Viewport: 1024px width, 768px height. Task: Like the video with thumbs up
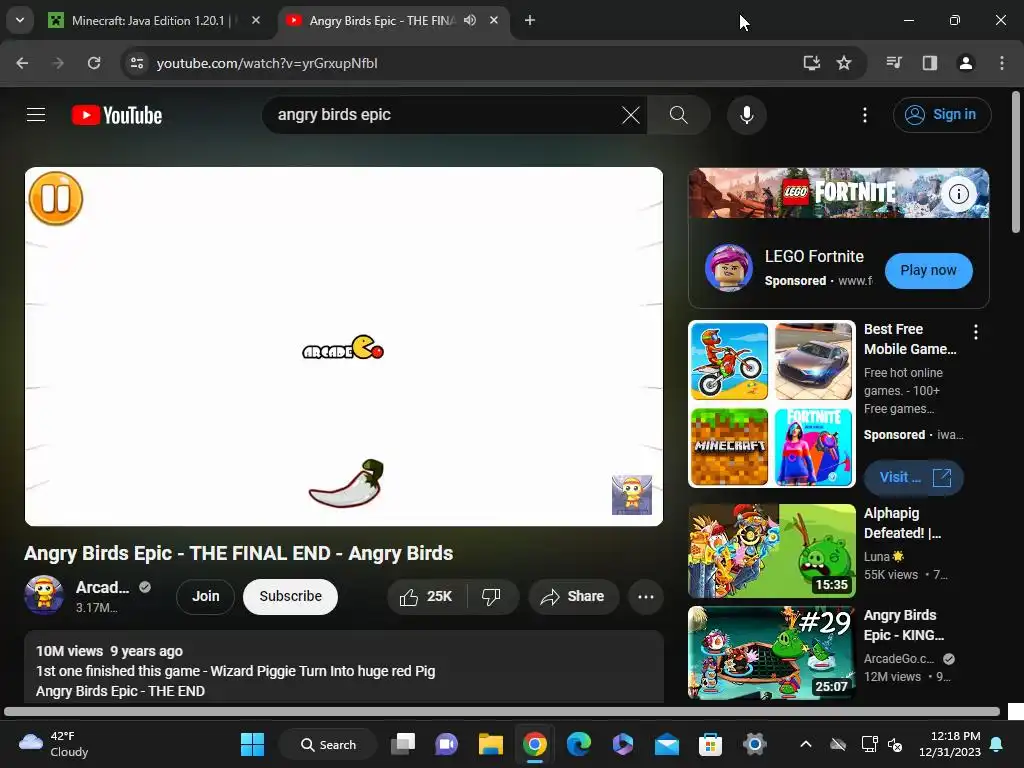(427, 596)
